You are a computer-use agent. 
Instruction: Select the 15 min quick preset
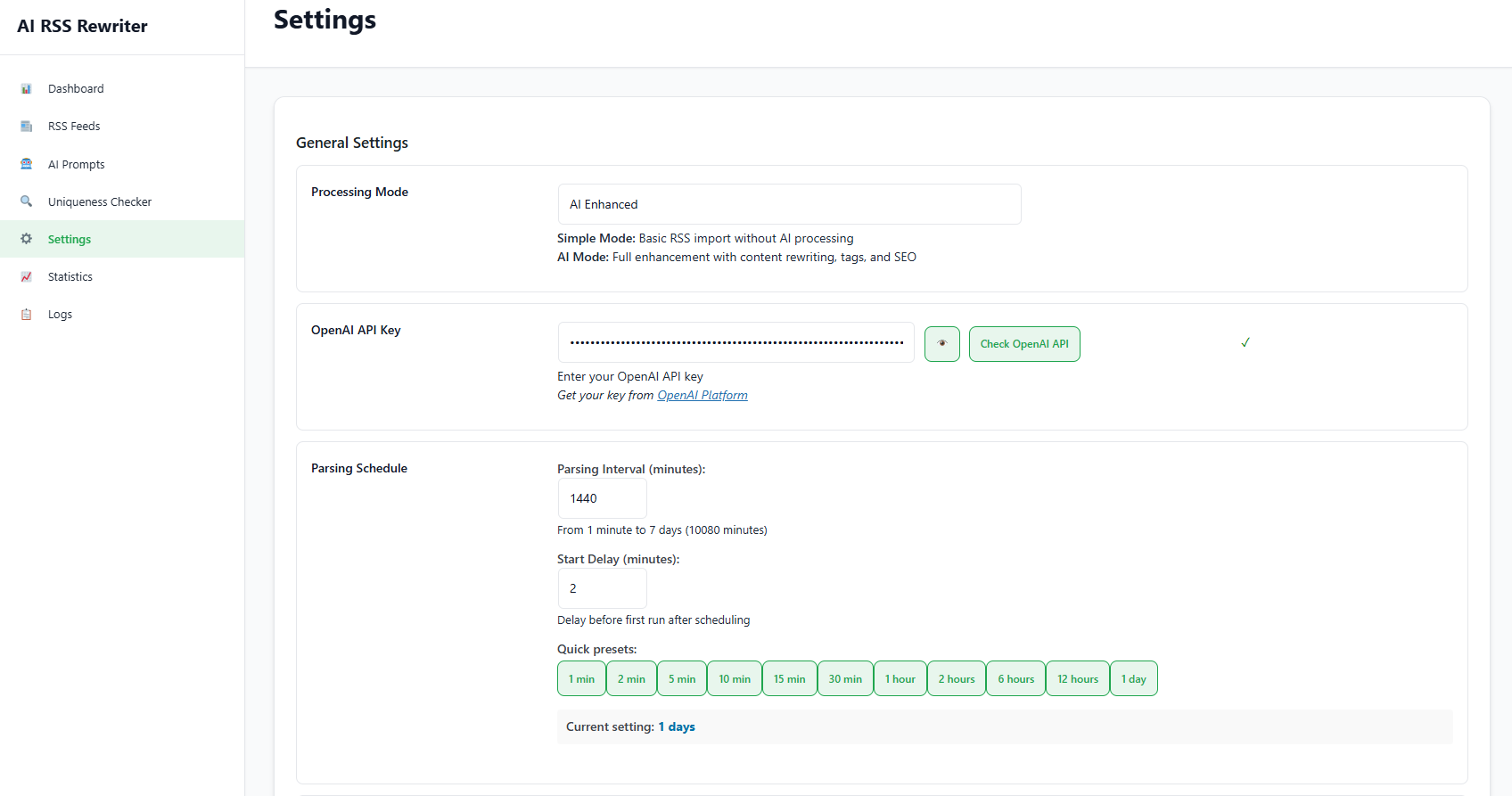click(789, 679)
